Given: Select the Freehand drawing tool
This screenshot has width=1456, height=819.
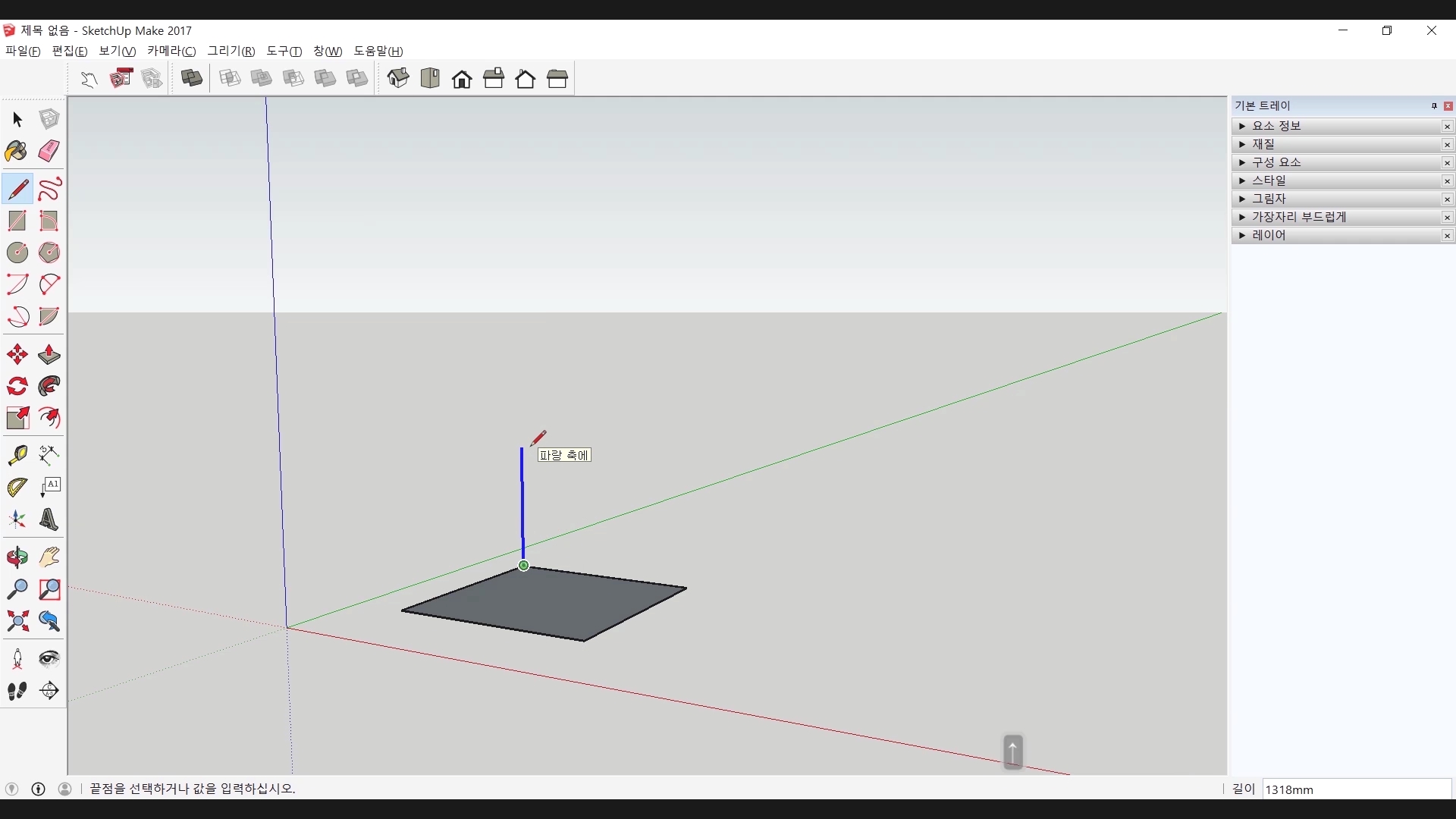Looking at the screenshot, I should (x=49, y=189).
